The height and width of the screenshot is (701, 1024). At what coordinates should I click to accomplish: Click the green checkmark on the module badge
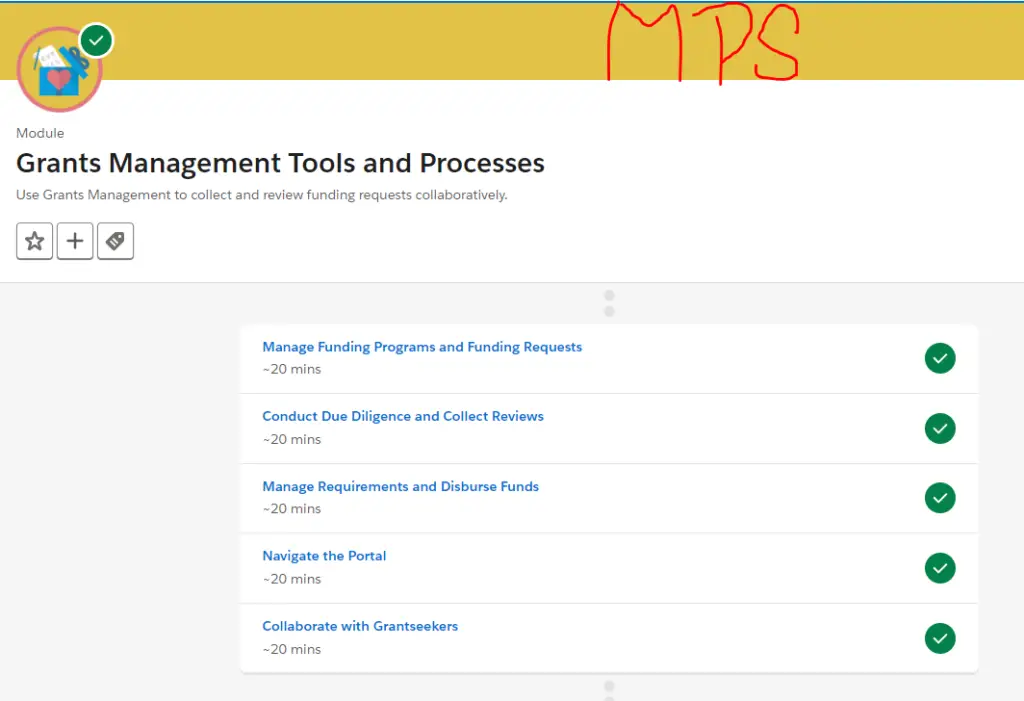(x=96, y=40)
